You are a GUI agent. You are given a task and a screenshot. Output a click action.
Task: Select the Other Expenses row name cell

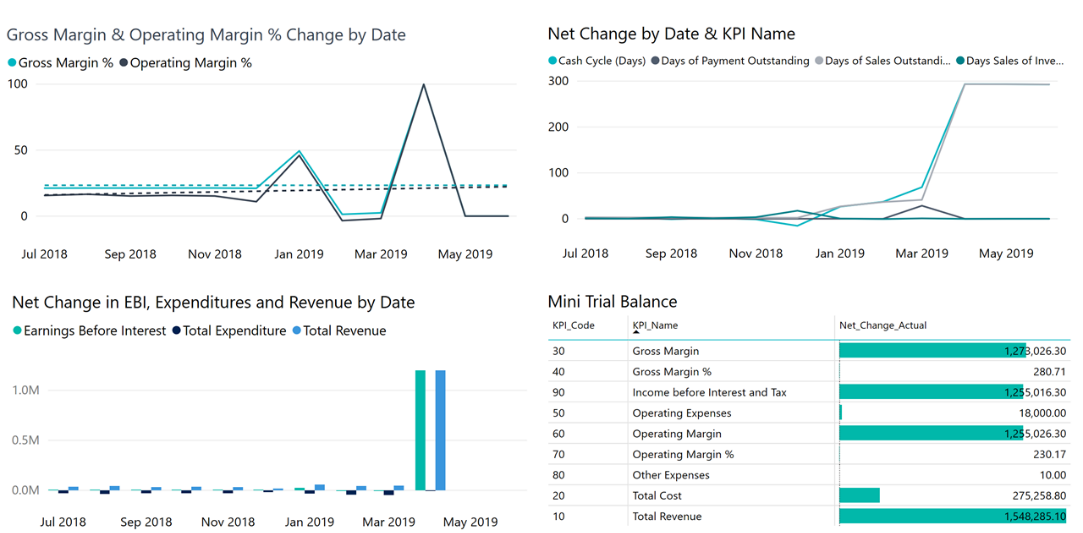[x=731, y=475]
